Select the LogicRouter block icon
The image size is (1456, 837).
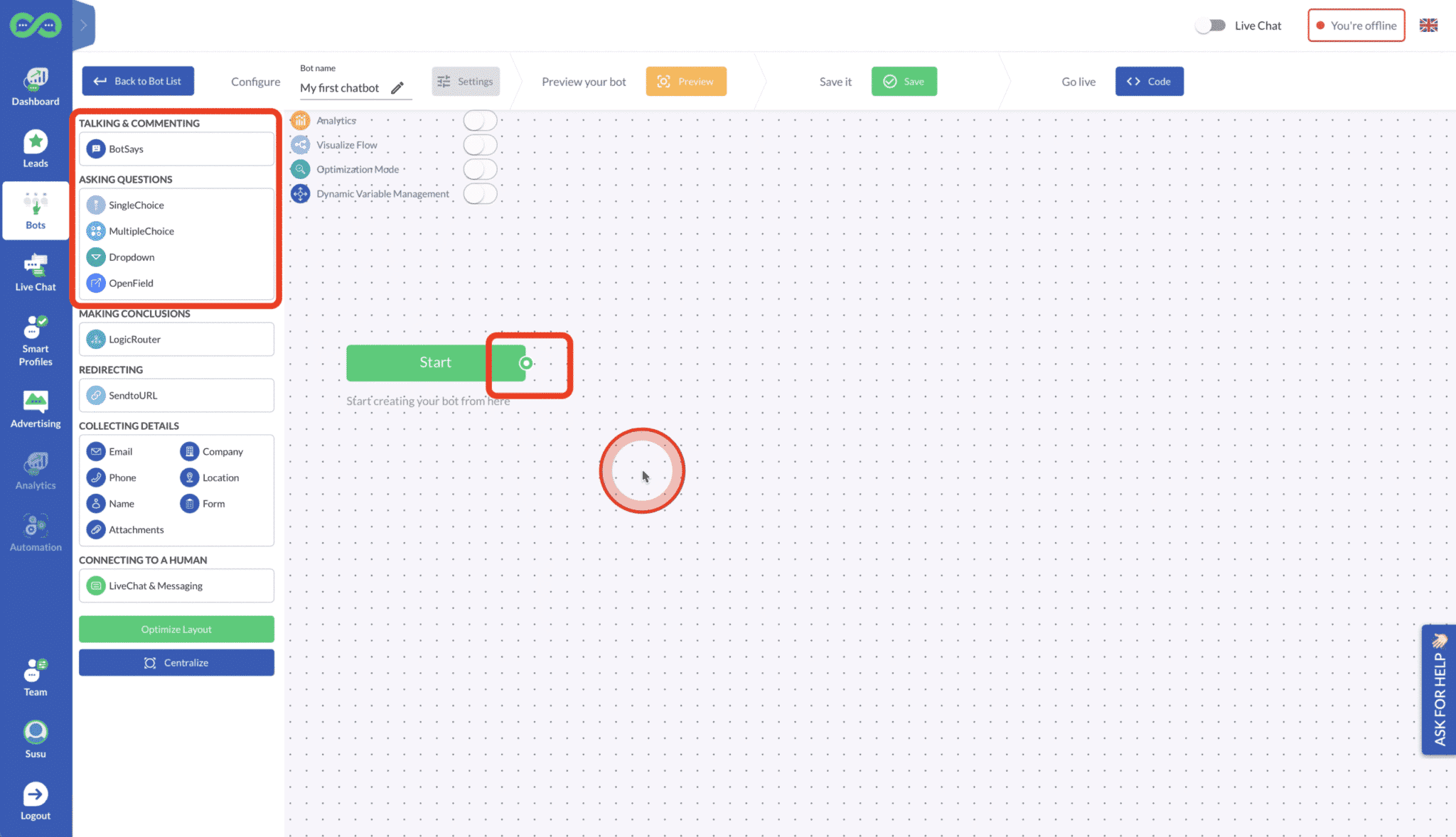click(x=95, y=339)
